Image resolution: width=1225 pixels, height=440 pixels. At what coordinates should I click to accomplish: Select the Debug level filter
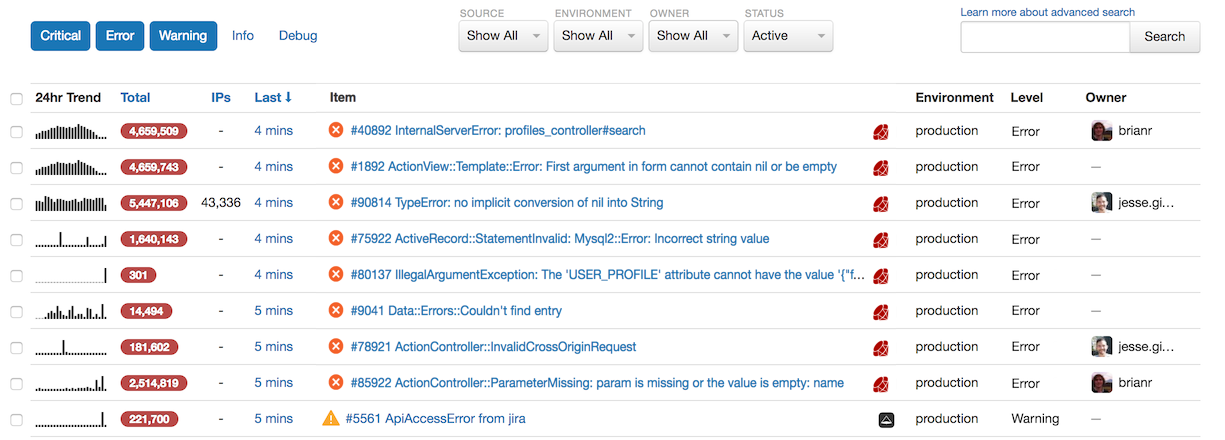click(x=298, y=36)
